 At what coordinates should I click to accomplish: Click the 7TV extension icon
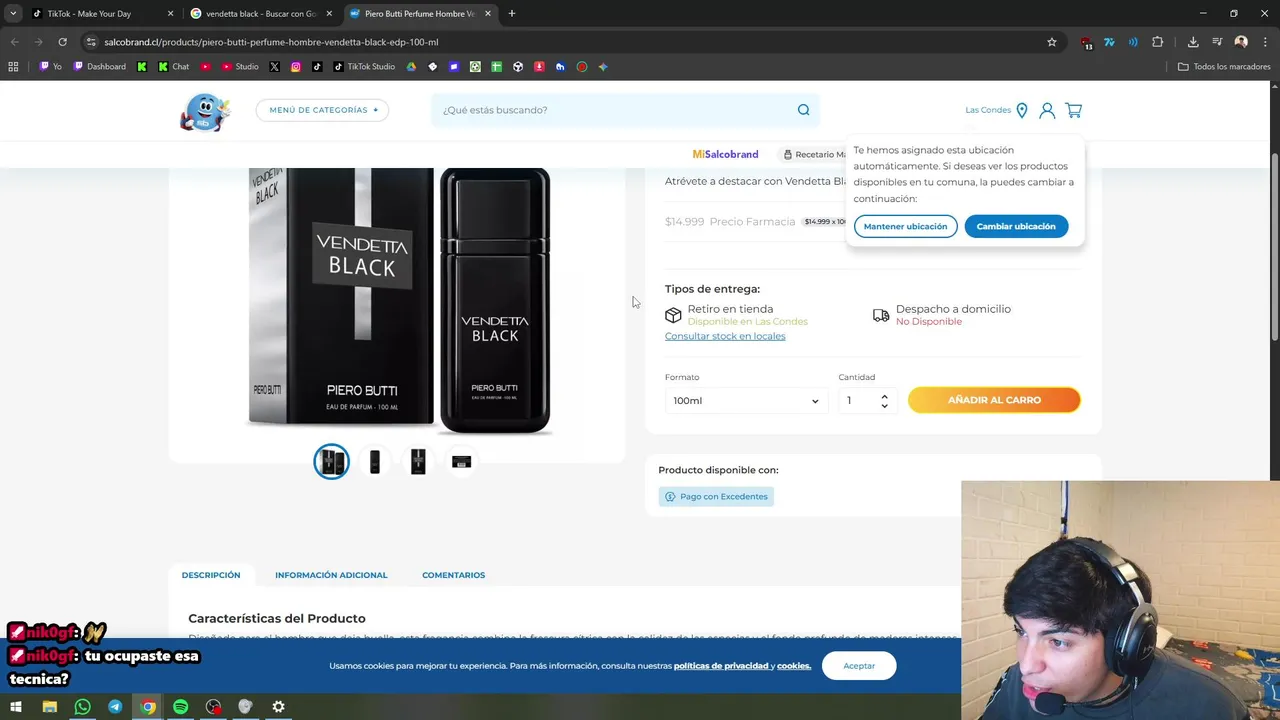click(1109, 42)
